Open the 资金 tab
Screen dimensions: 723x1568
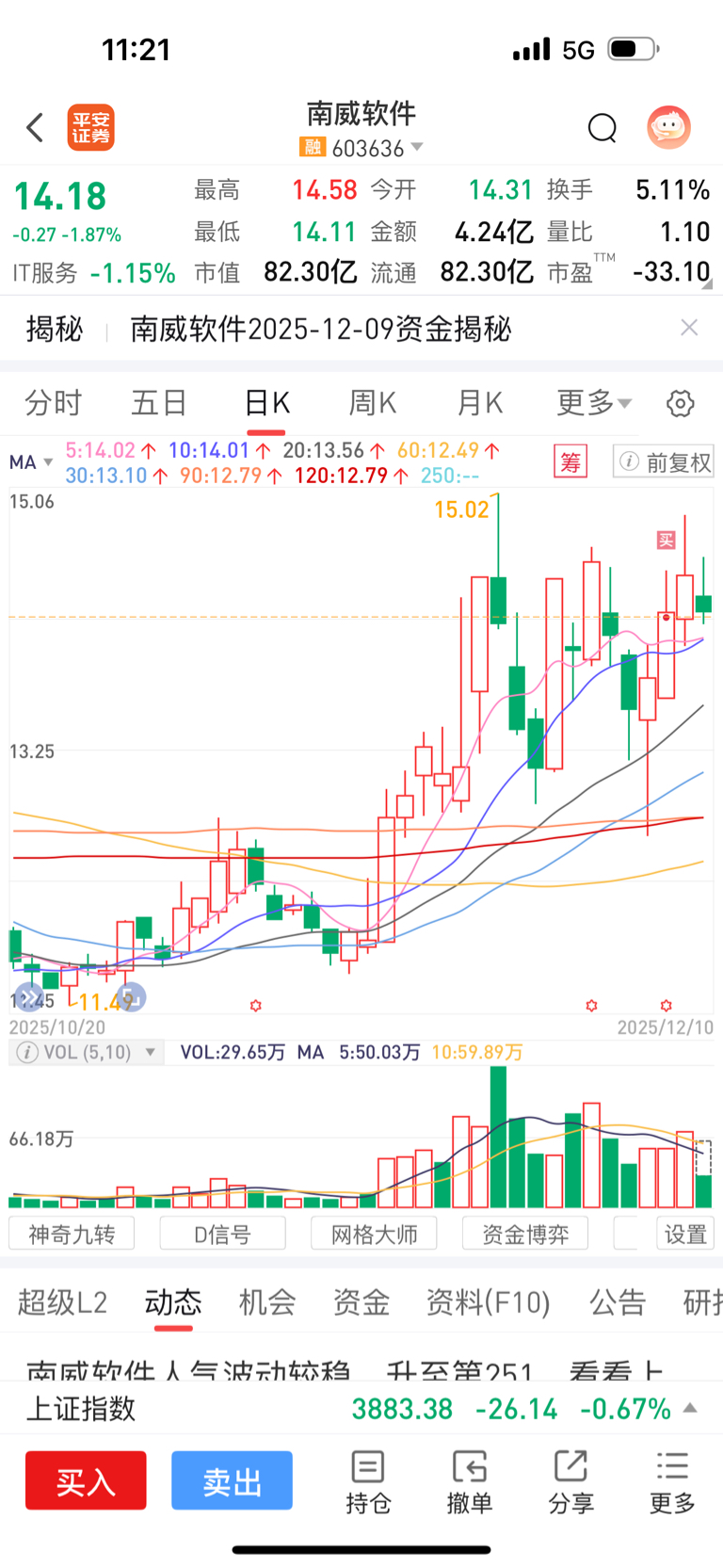click(x=361, y=1302)
